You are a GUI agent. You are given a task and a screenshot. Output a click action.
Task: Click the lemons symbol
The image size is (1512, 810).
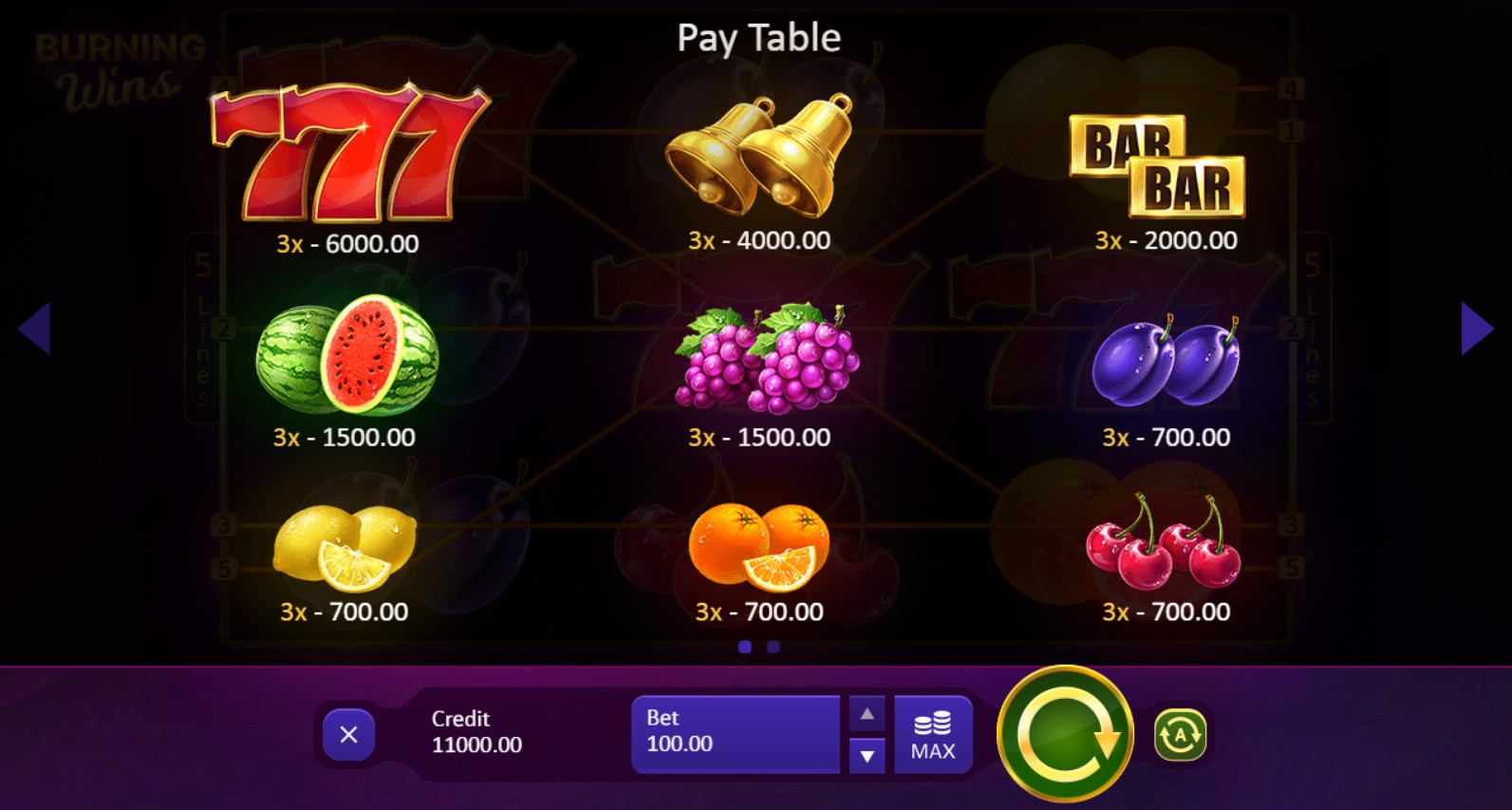(x=345, y=547)
